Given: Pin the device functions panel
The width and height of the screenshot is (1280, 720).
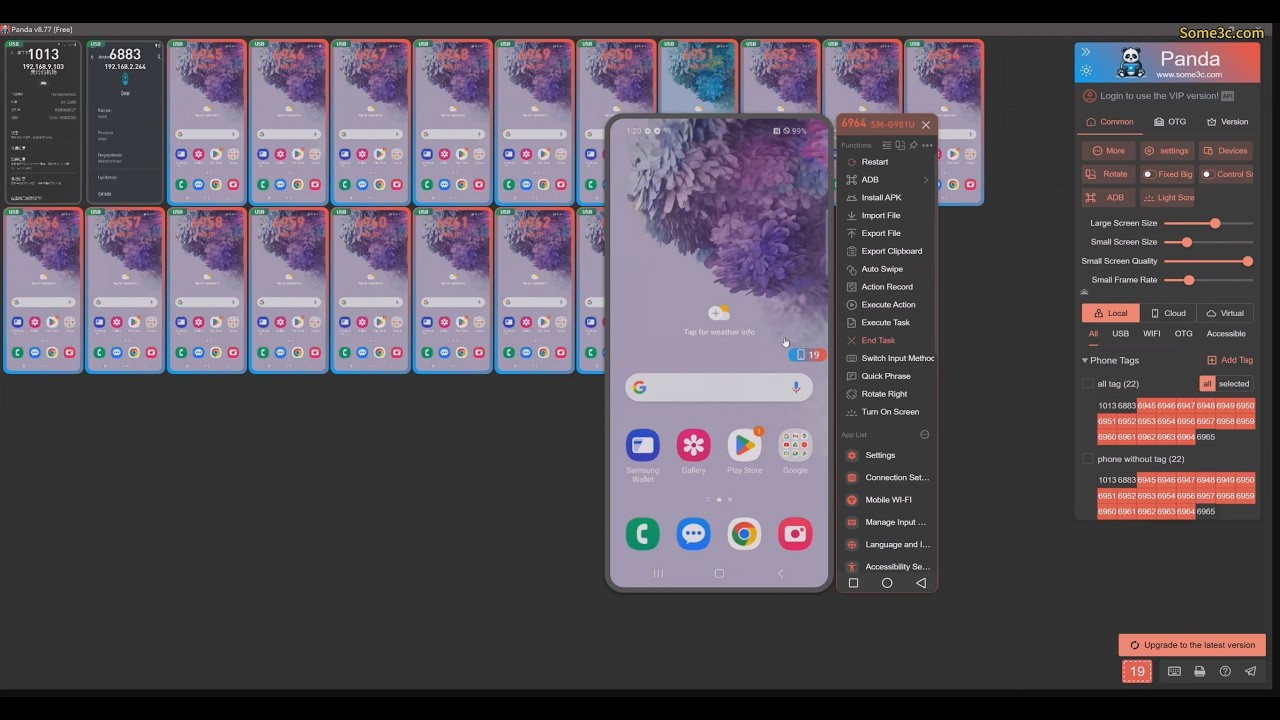Looking at the screenshot, I should [x=913, y=145].
